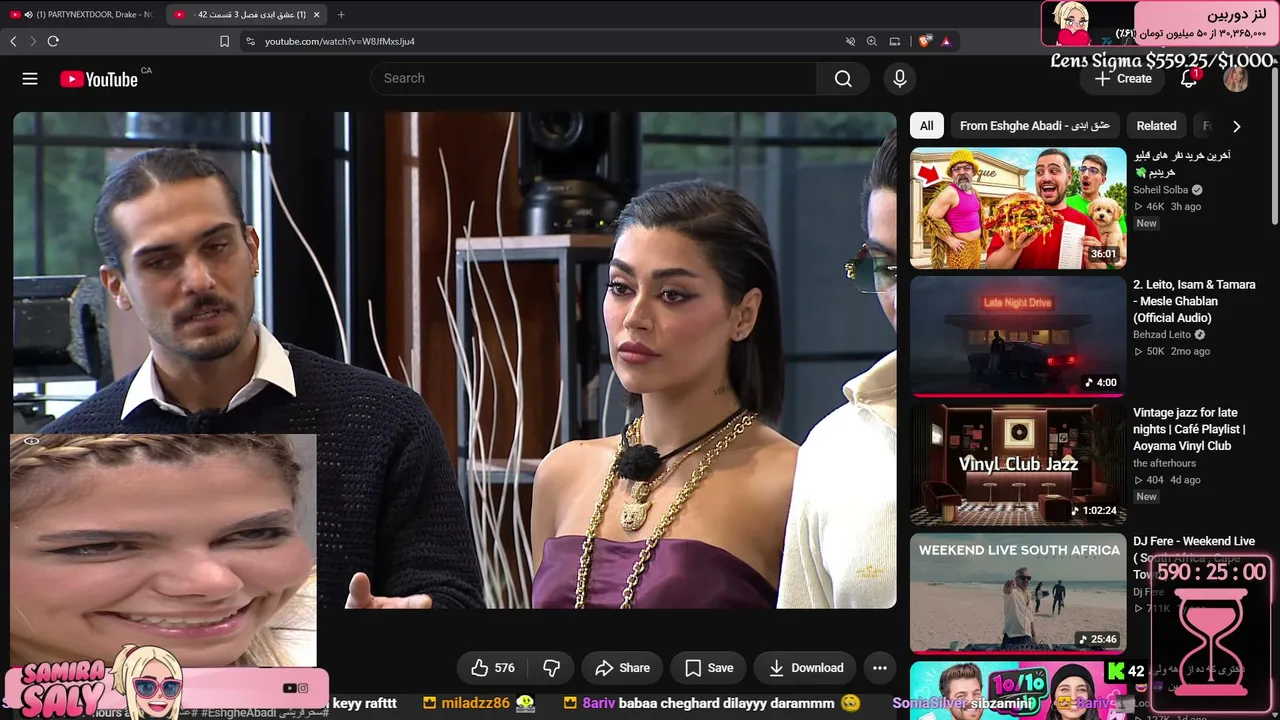Save the video to a playlist
Viewport: 1280px width, 720px height.
(x=709, y=668)
